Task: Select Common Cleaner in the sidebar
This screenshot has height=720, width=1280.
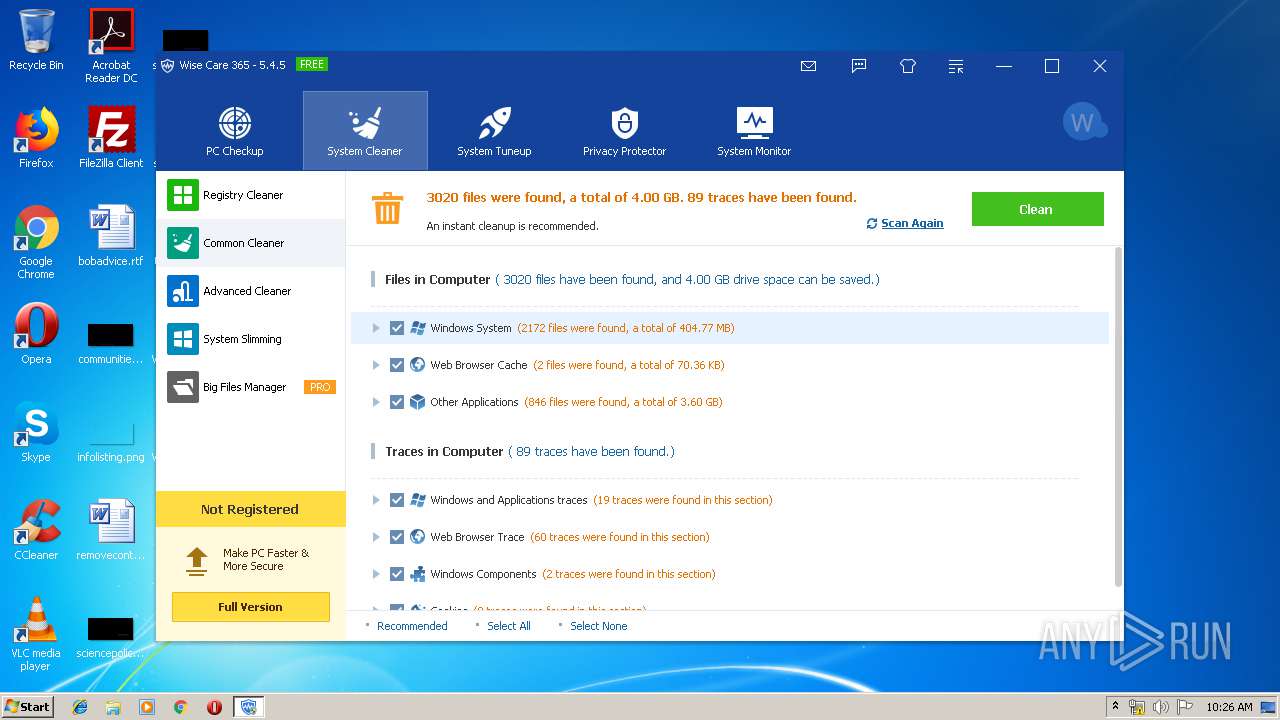Action: click(251, 243)
